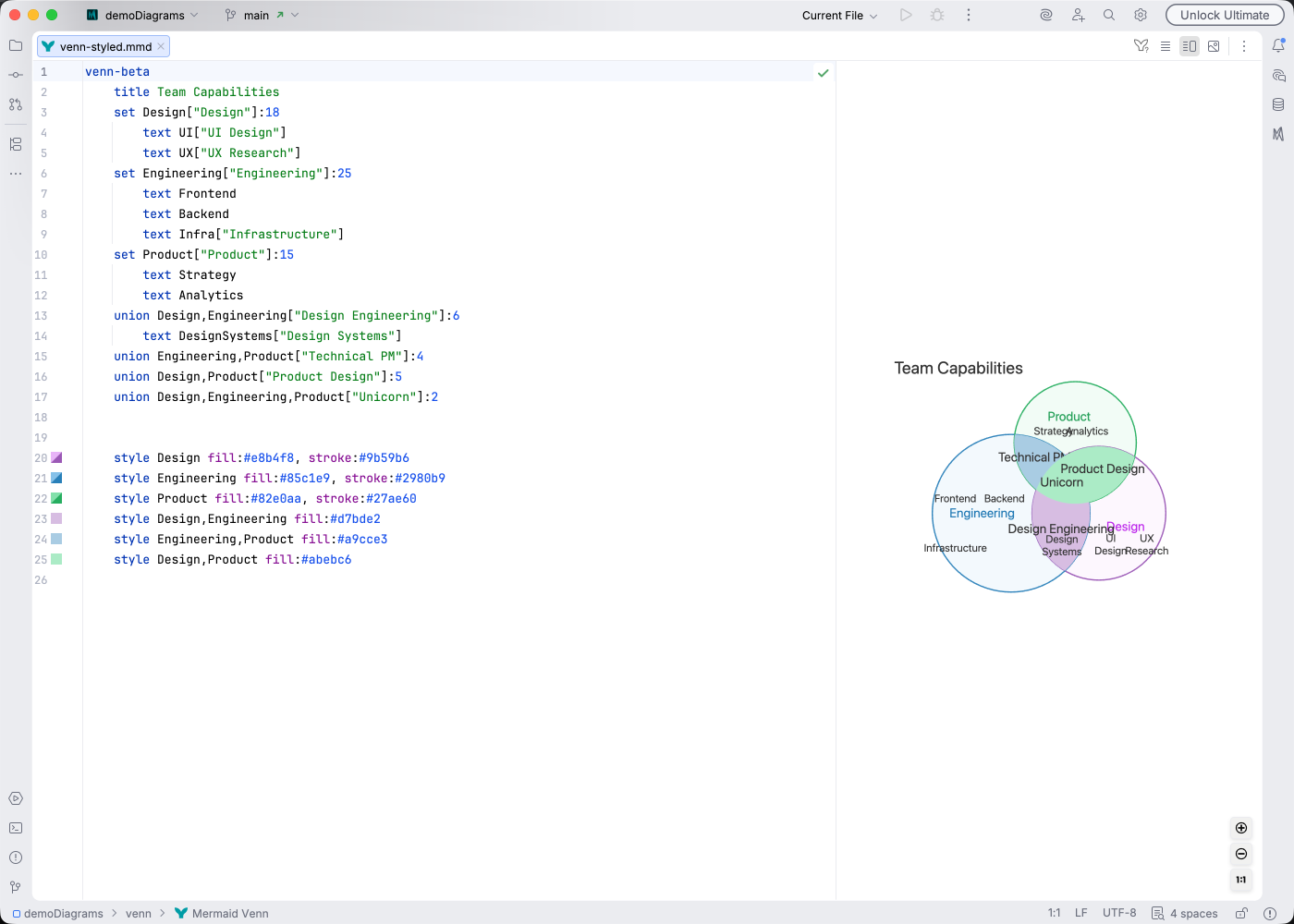The height and width of the screenshot is (924, 1294).
Task: Open the Mermaid tool window on right sidebar
Action: pos(1280,136)
